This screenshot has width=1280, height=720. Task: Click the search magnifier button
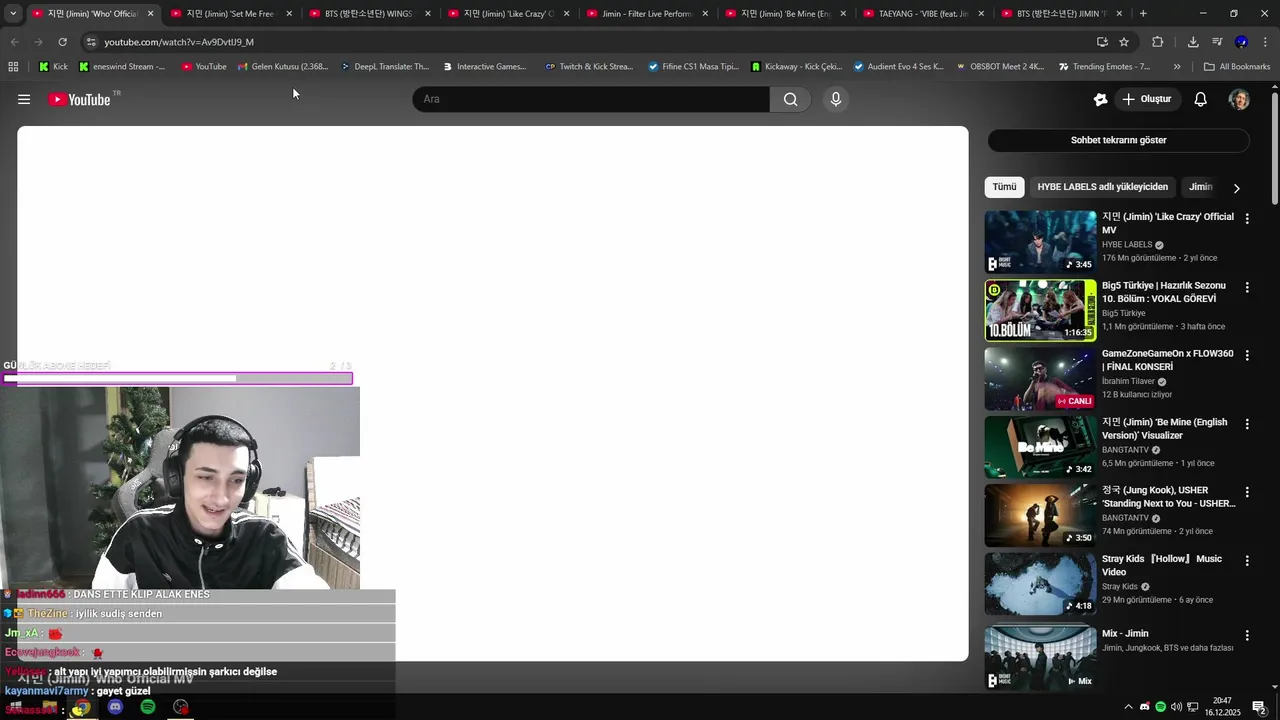pyautogui.click(x=791, y=99)
